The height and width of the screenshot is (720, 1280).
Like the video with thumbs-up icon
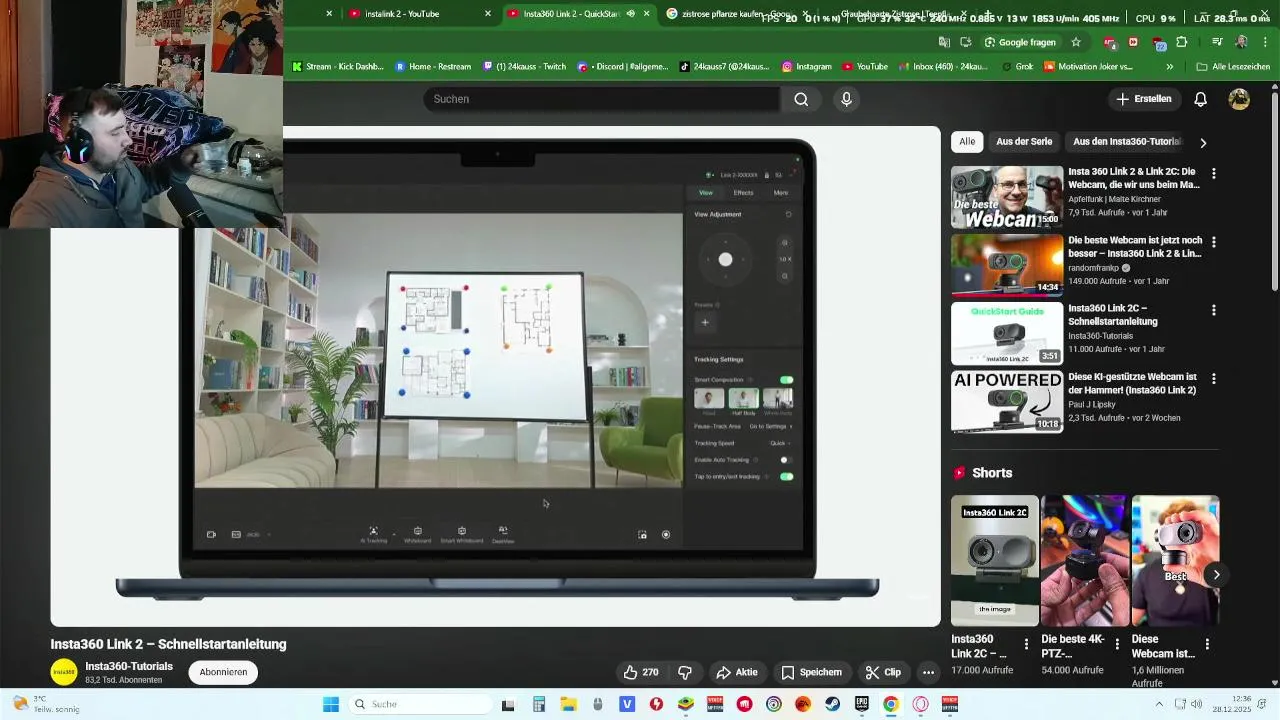(640, 672)
